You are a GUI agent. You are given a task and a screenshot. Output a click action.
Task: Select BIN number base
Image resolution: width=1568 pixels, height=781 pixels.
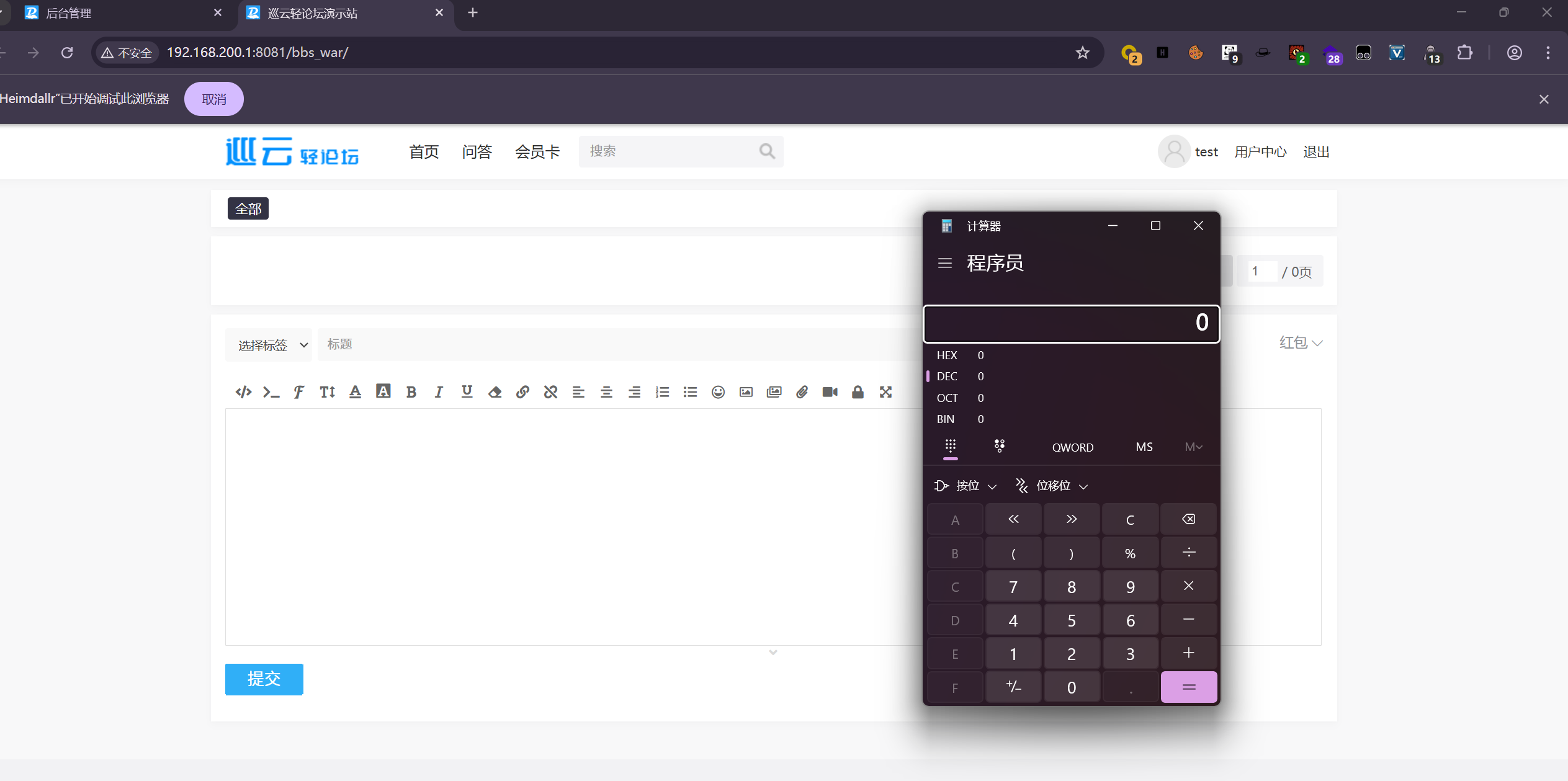946,419
